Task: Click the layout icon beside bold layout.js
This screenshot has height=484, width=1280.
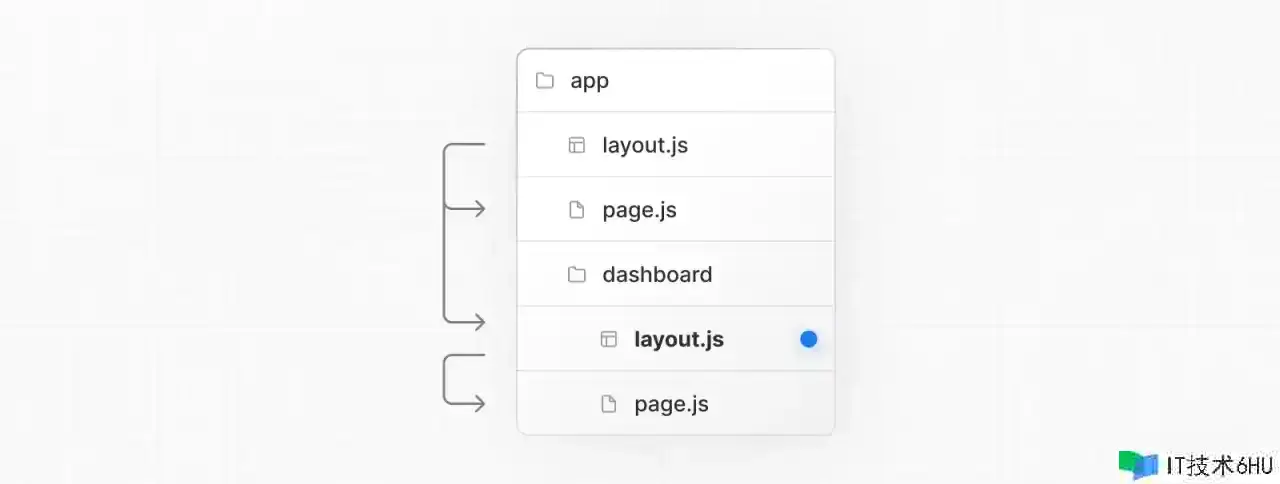Action: 609,339
